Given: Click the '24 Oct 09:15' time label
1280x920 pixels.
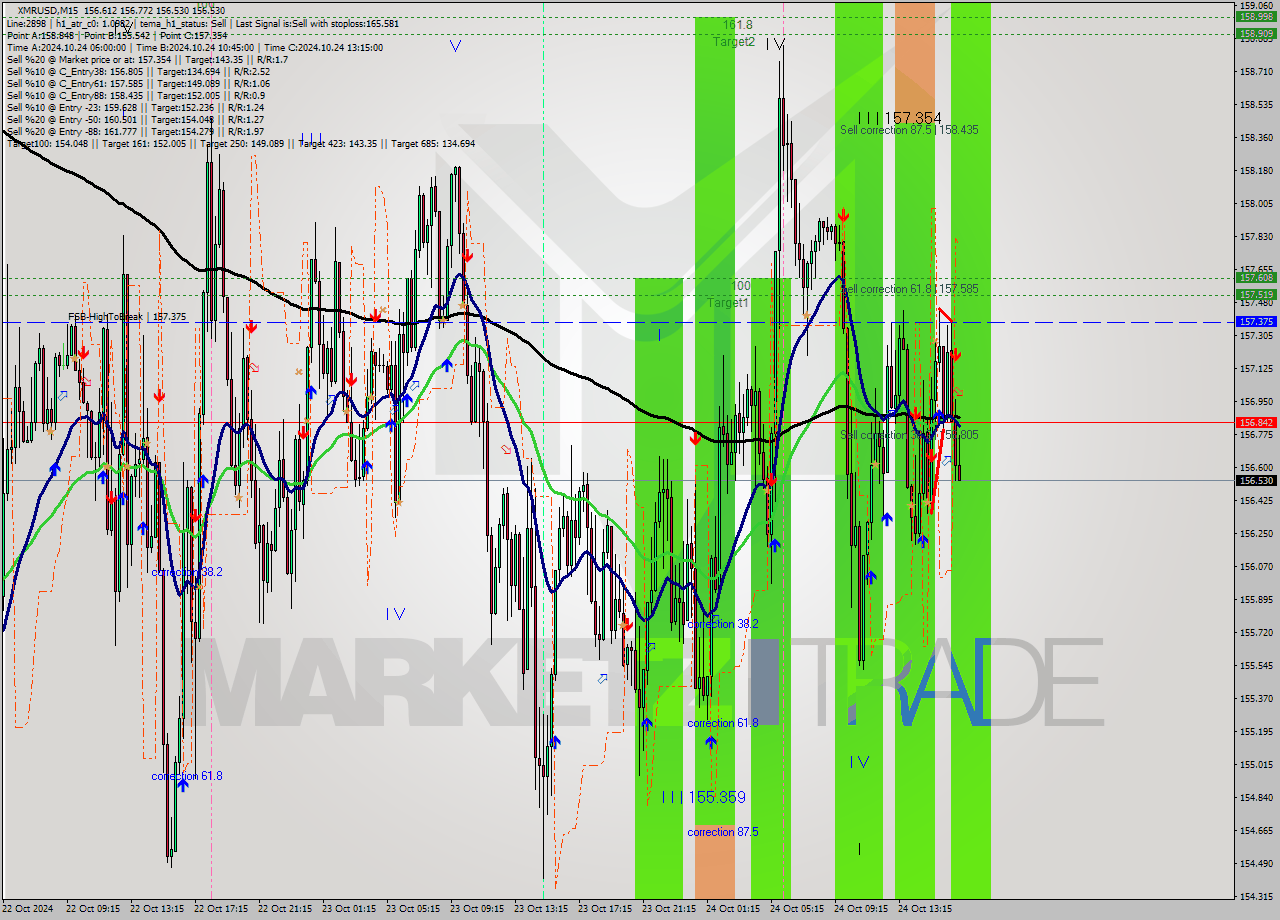Looking at the screenshot, I should click(x=861, y=909).
